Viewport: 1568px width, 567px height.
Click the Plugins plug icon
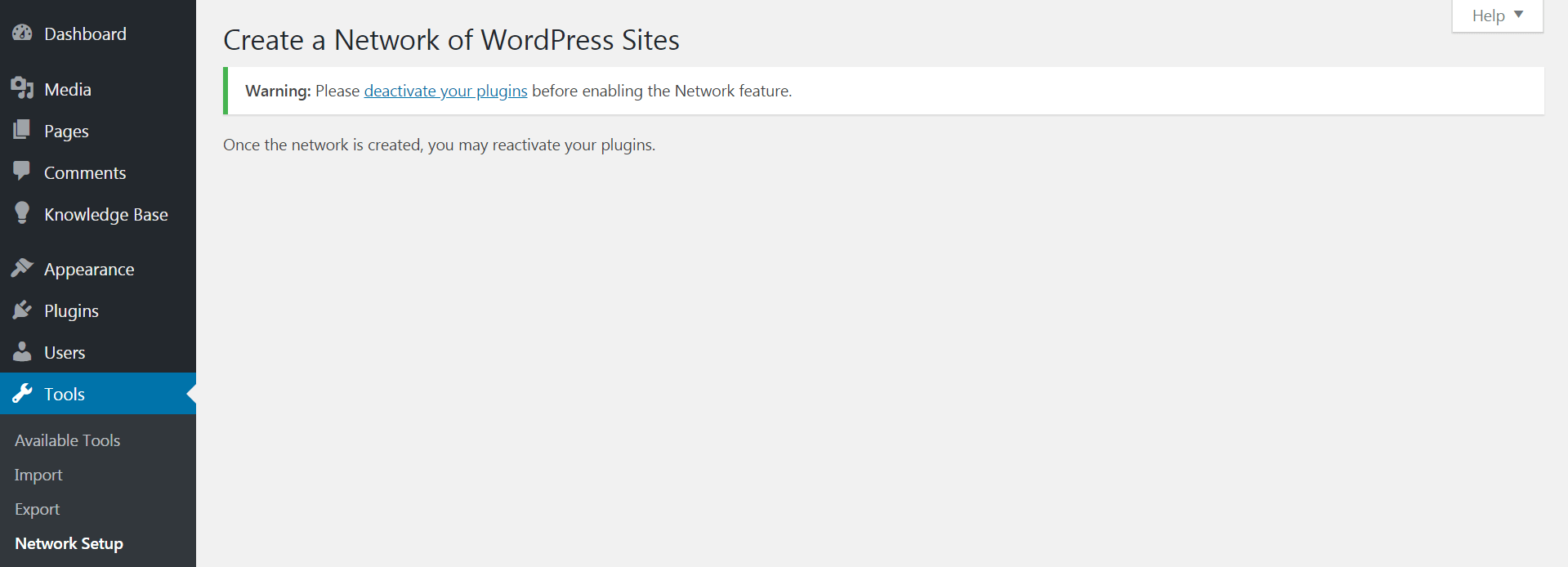click(x=22, y=310)
